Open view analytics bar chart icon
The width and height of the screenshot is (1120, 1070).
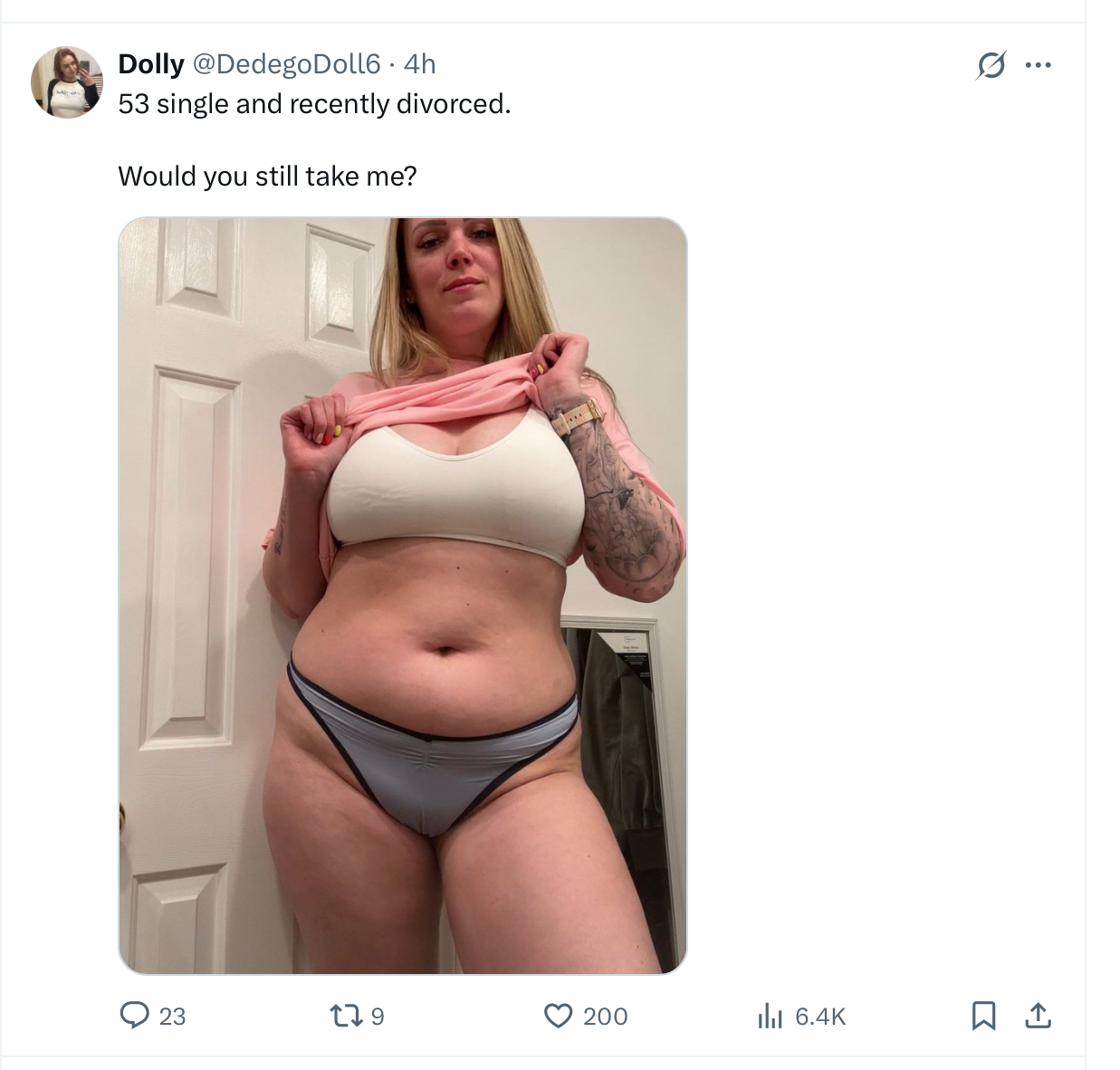pos(769,1016)
